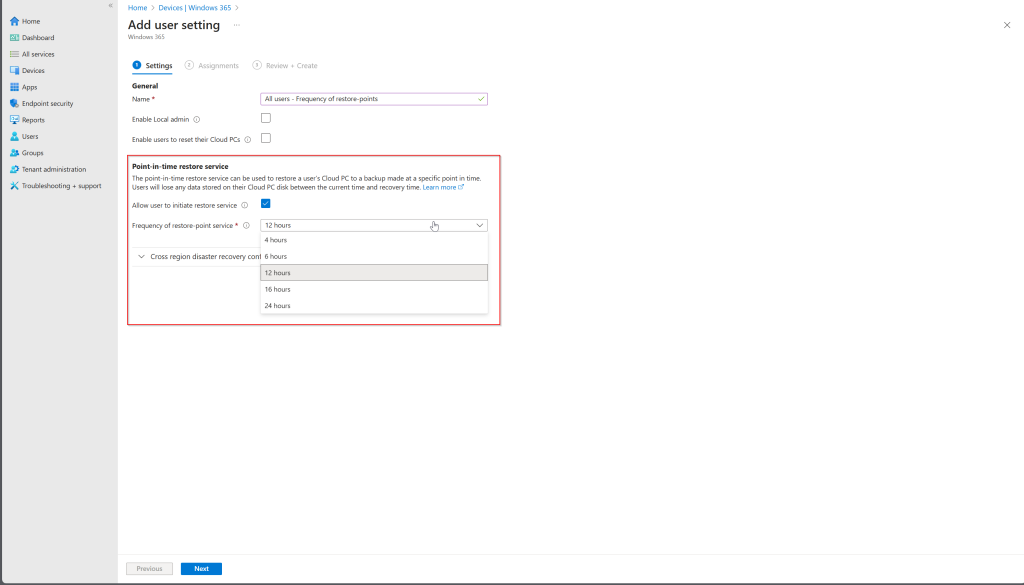Image resolution: width=1024 pixels, height=585 pixels.
Task: Click info icon beside Allow user to initiate restore
Action: (x=245, y=205)
